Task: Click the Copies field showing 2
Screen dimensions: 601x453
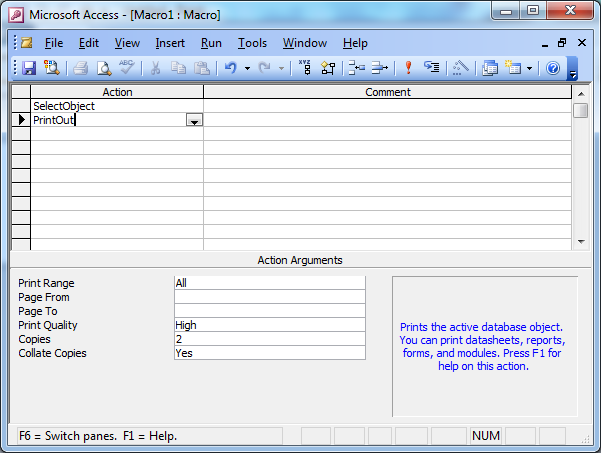Action: 270,339
